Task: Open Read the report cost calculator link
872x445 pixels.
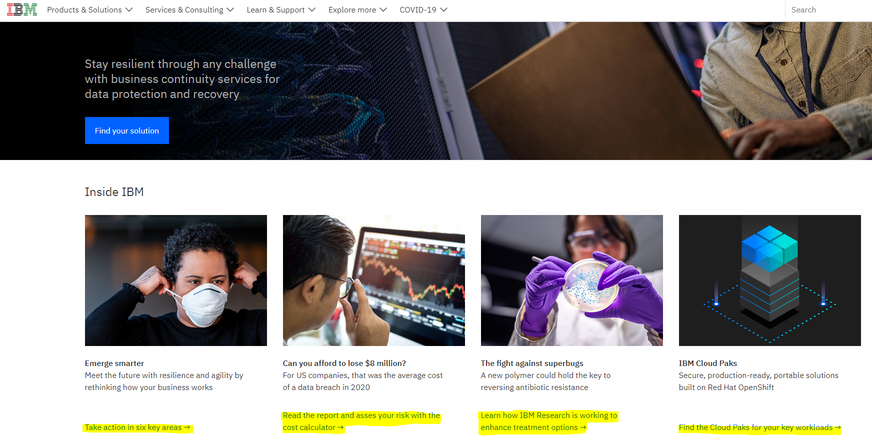Action: 361,421
